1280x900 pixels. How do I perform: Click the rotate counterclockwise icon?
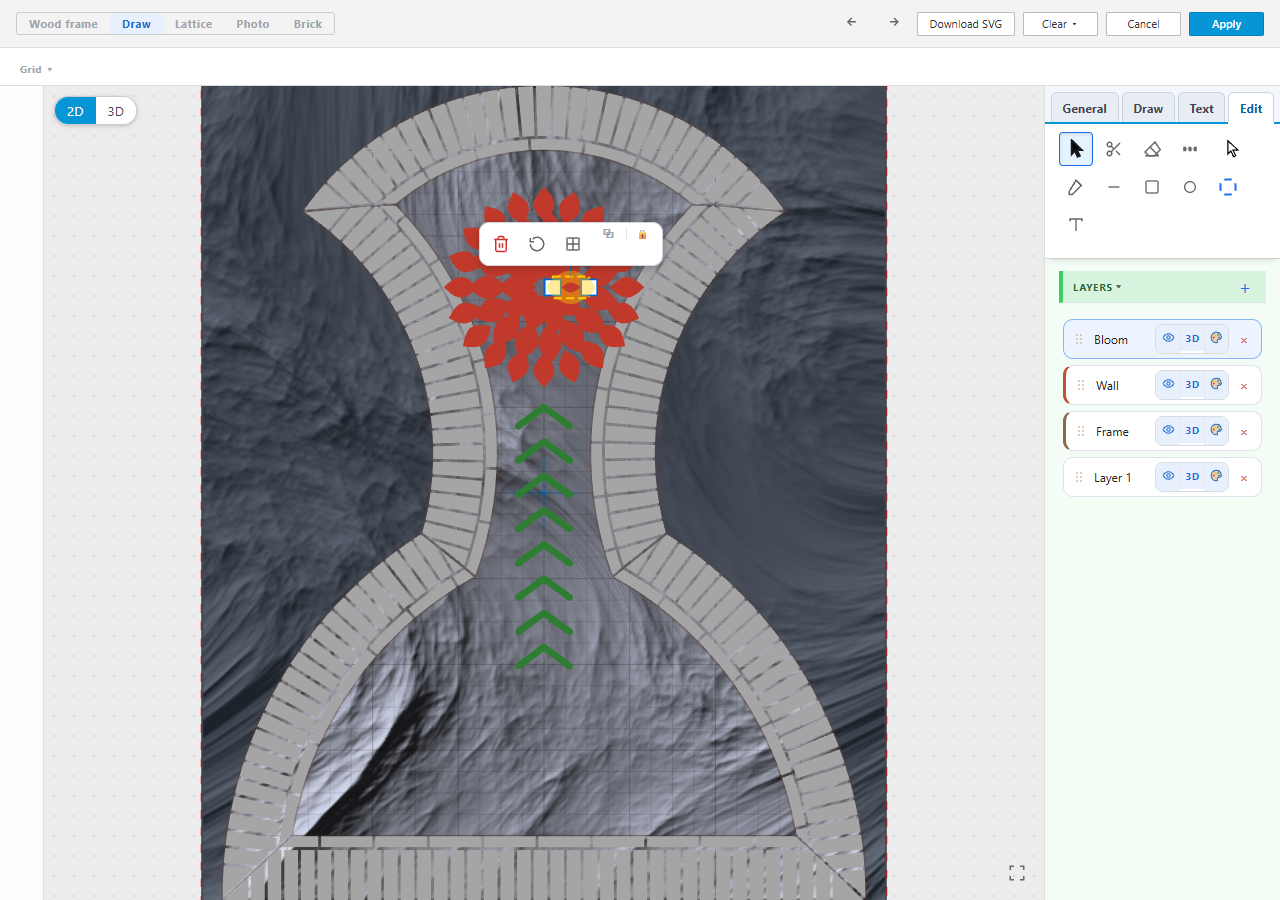[537, 244]
